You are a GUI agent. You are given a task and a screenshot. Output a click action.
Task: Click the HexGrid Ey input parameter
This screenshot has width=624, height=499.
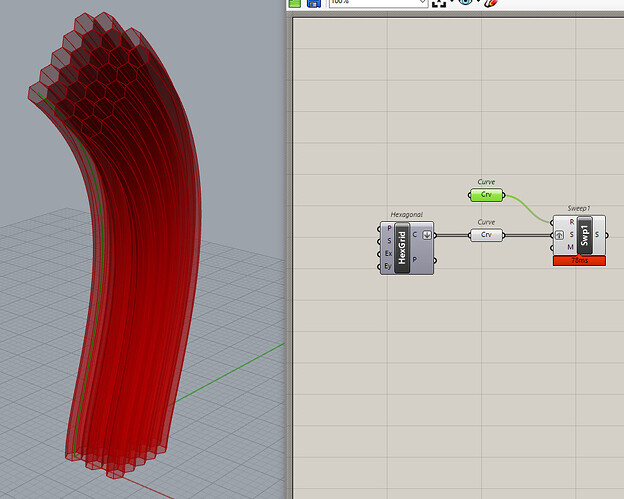(x=388, y=266)
